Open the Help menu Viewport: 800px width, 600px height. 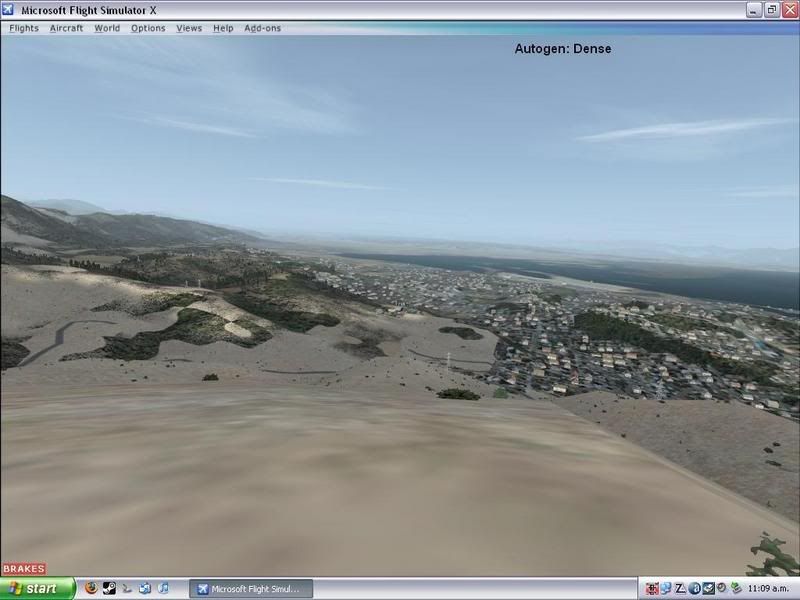coord(223,28)
